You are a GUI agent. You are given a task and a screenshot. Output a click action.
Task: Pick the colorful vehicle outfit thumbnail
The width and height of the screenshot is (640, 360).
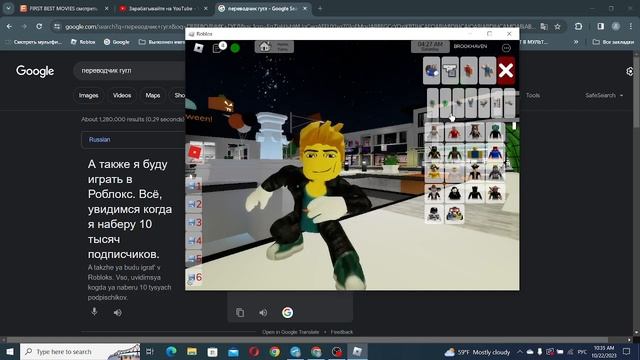[x=454, y=214]
